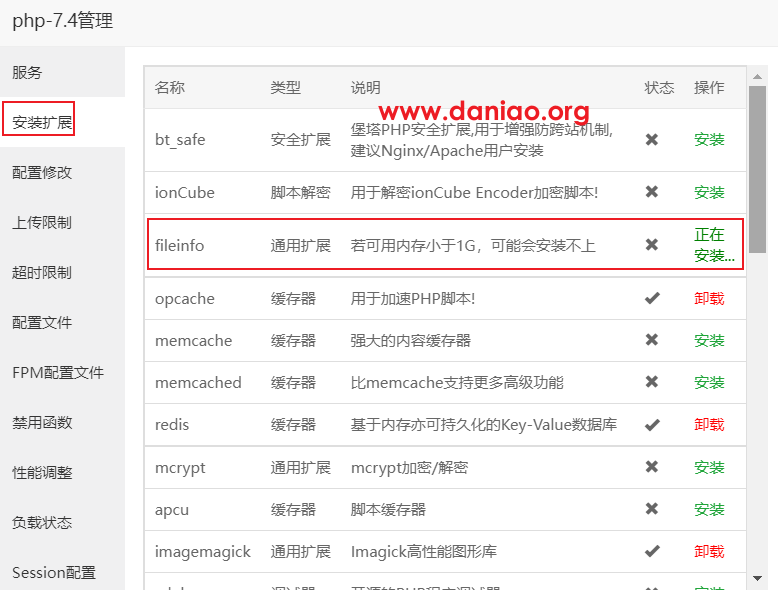Click the extension list scrollbar thumb
The image size is (778, 590).
click(x=757, y=169)
